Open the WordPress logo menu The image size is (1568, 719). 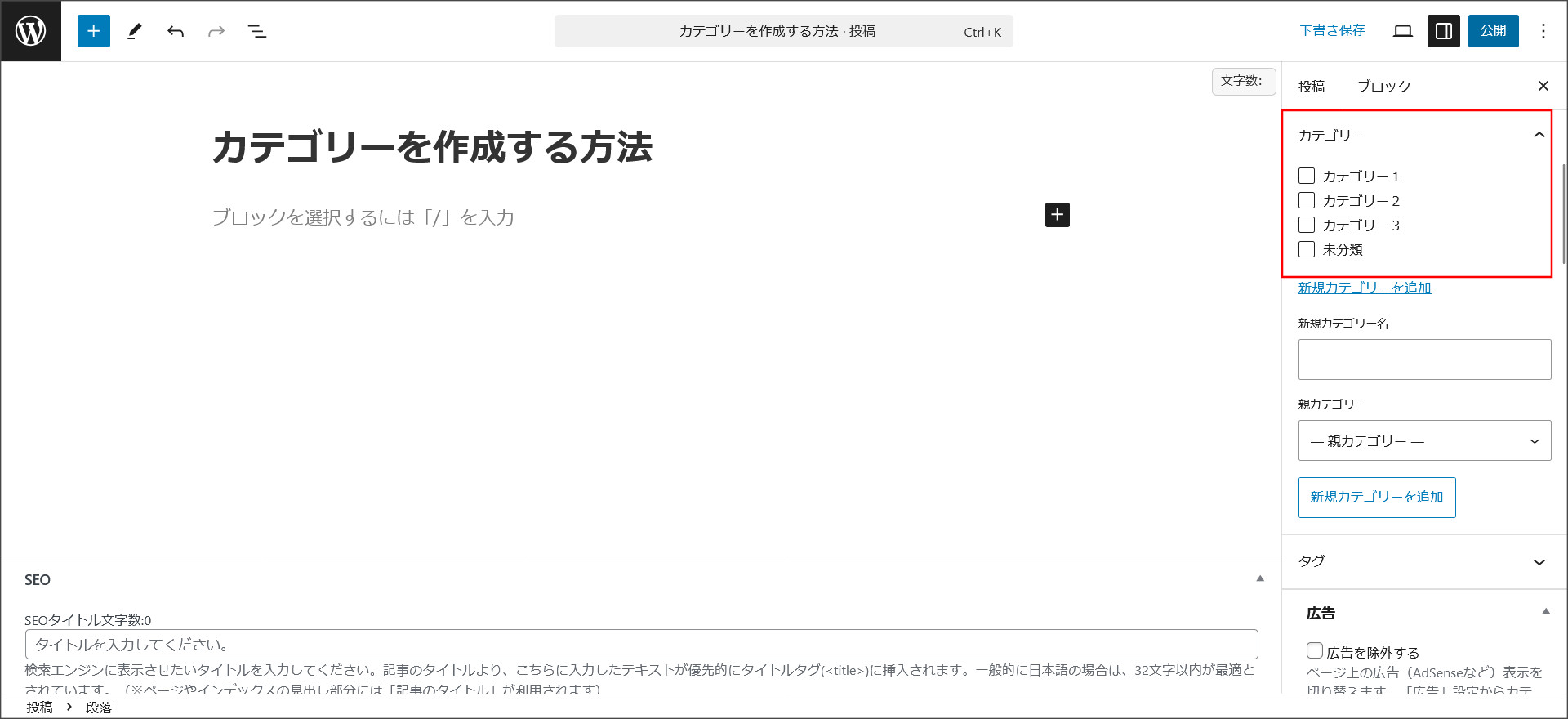(x=30, y=31)
